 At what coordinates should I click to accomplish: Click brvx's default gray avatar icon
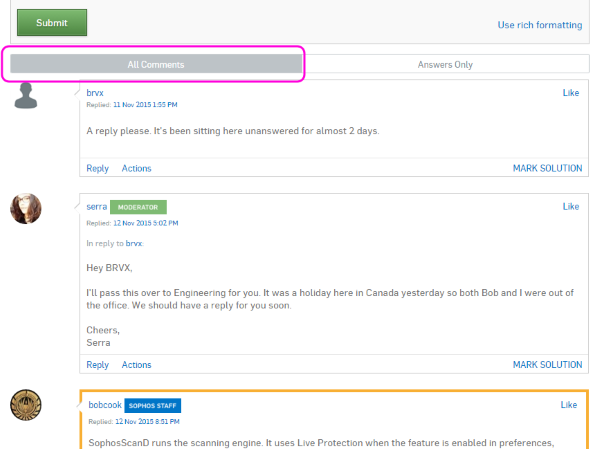point(26,96)
